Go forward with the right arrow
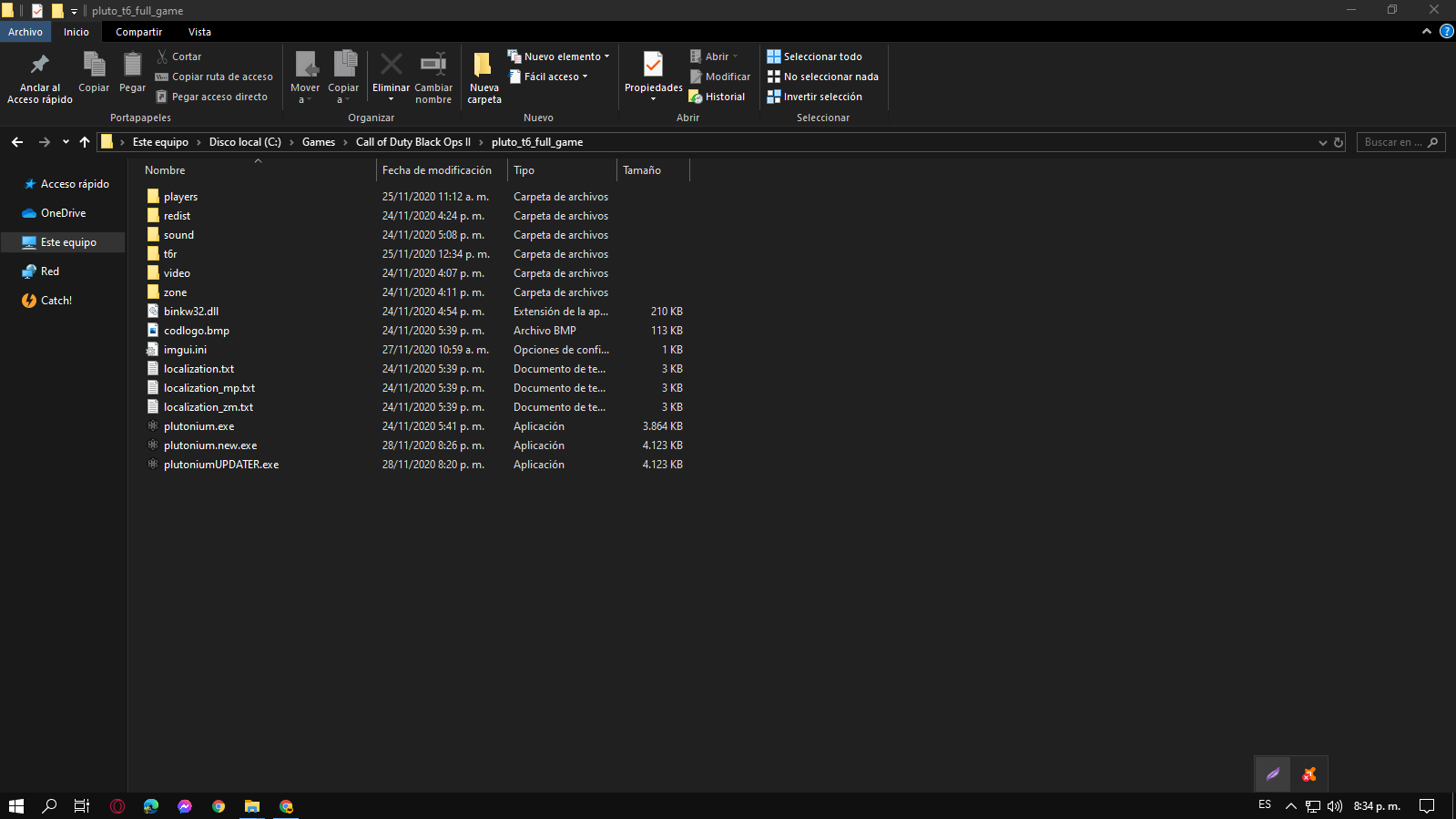 (44, 142)
